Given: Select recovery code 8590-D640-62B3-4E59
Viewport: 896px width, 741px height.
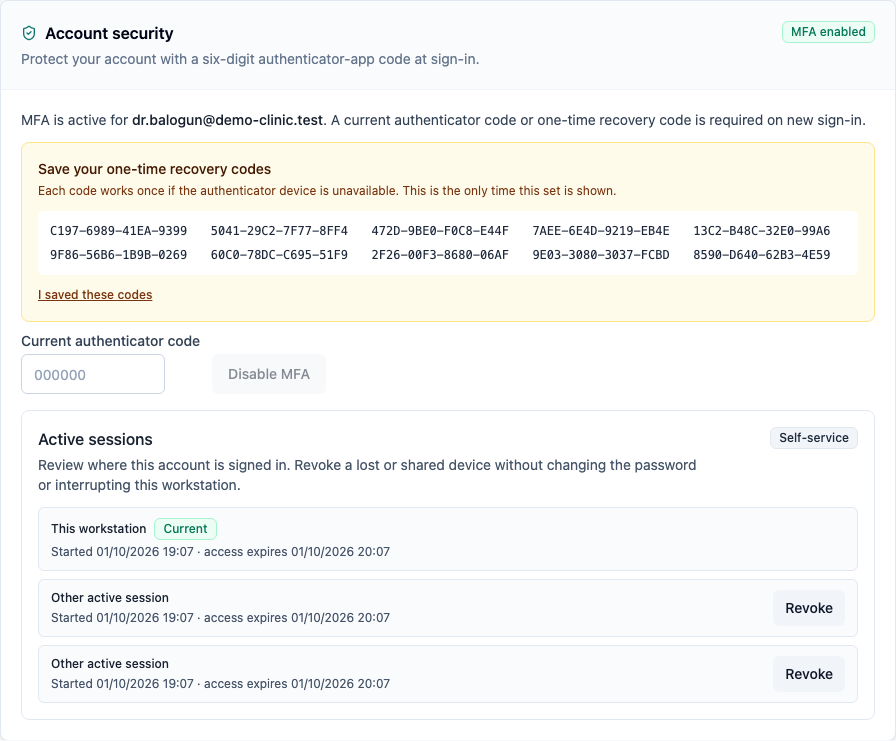Looking at the screenshot, I should pyautogui.click(x=762, y=255).
